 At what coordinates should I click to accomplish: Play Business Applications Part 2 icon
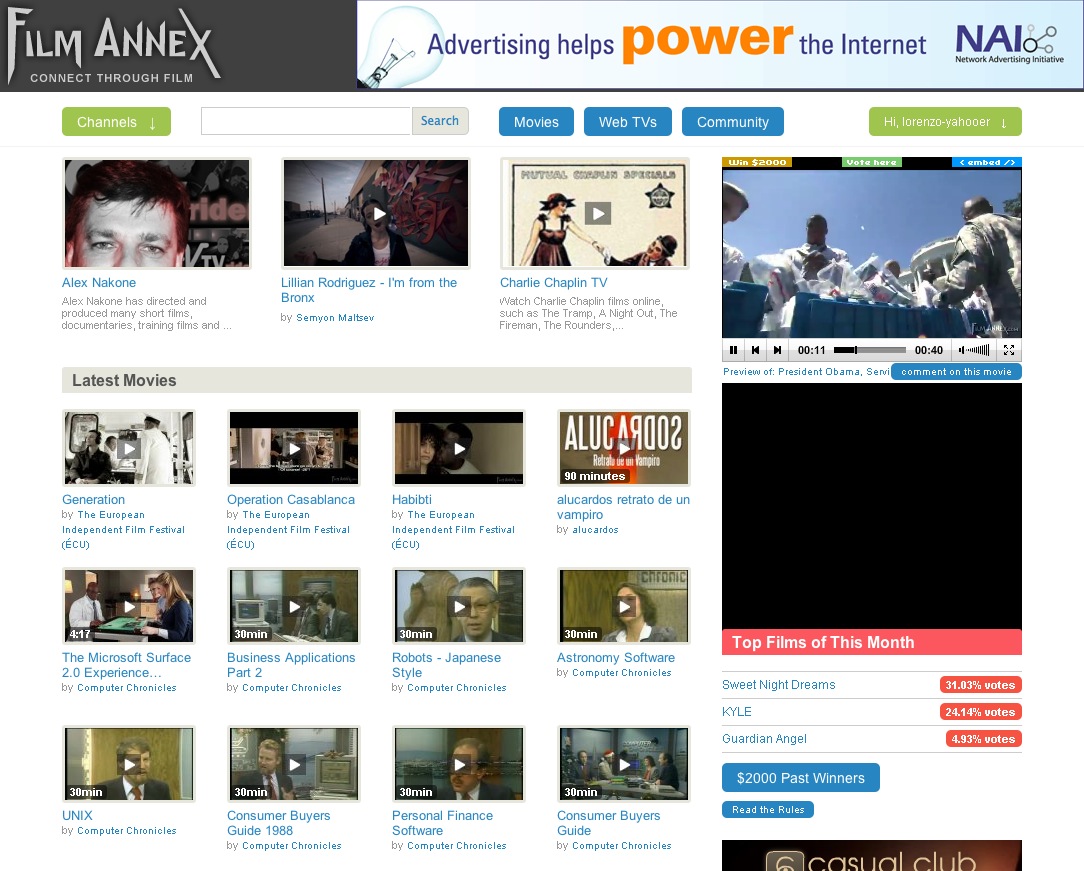click(295, 607)
